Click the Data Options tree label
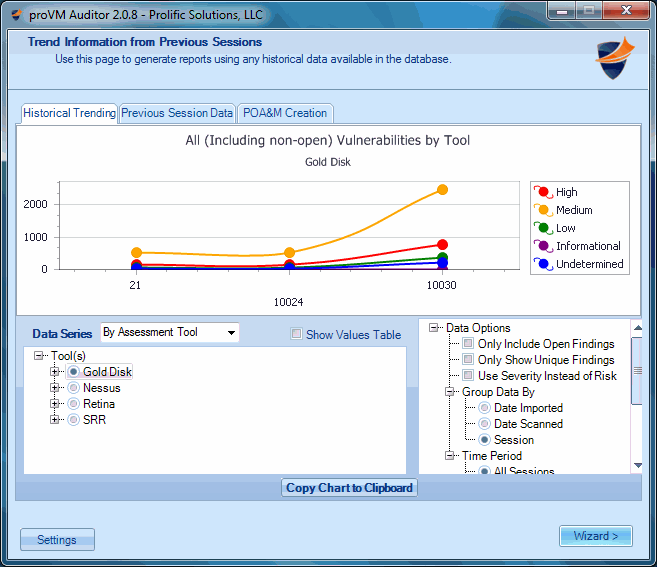Screen dimensions: 657x567 [478, 328]
